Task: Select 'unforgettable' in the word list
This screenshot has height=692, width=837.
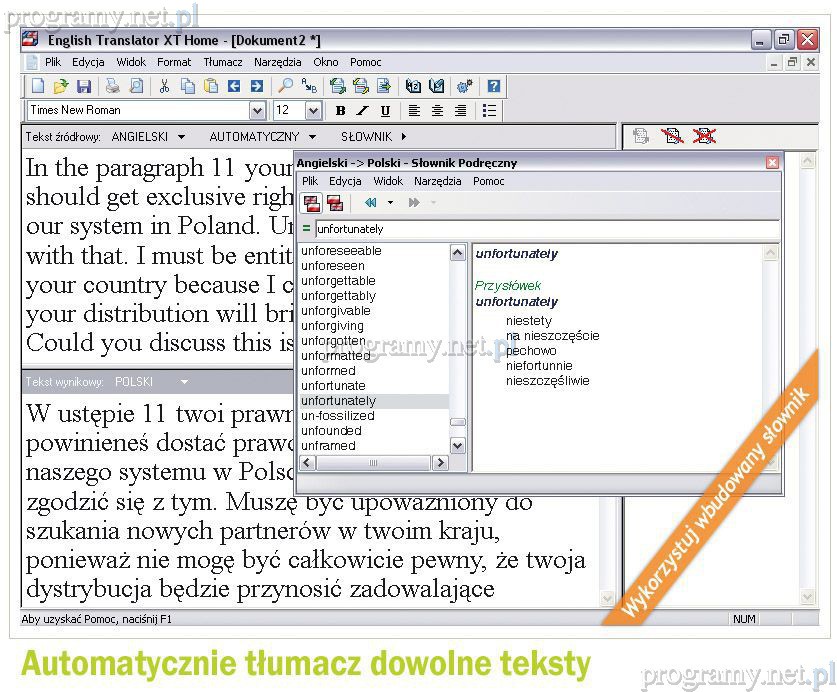Action: tap(338, 281)
